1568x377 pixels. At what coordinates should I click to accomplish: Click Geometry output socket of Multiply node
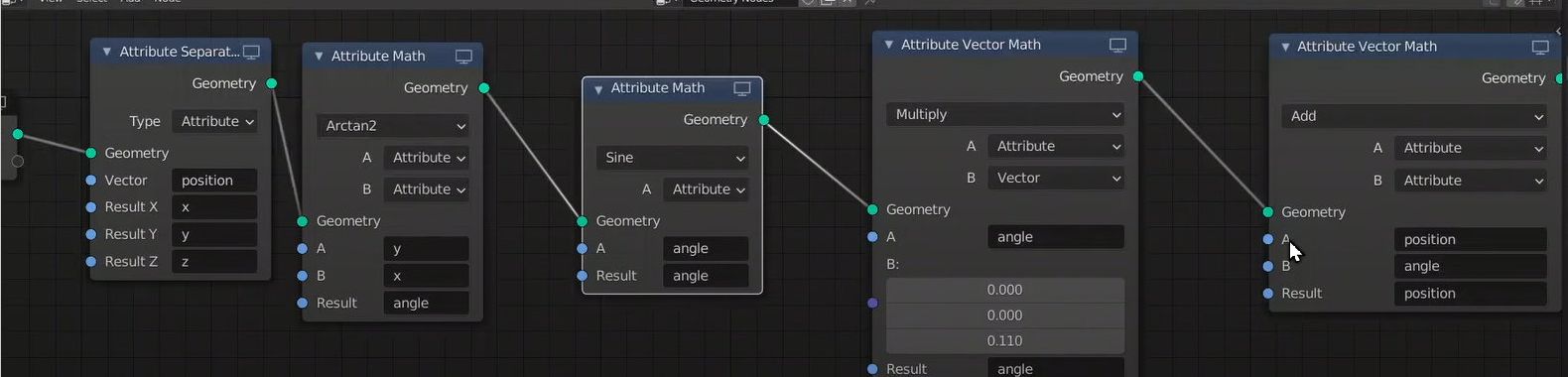click(1138, 76)
